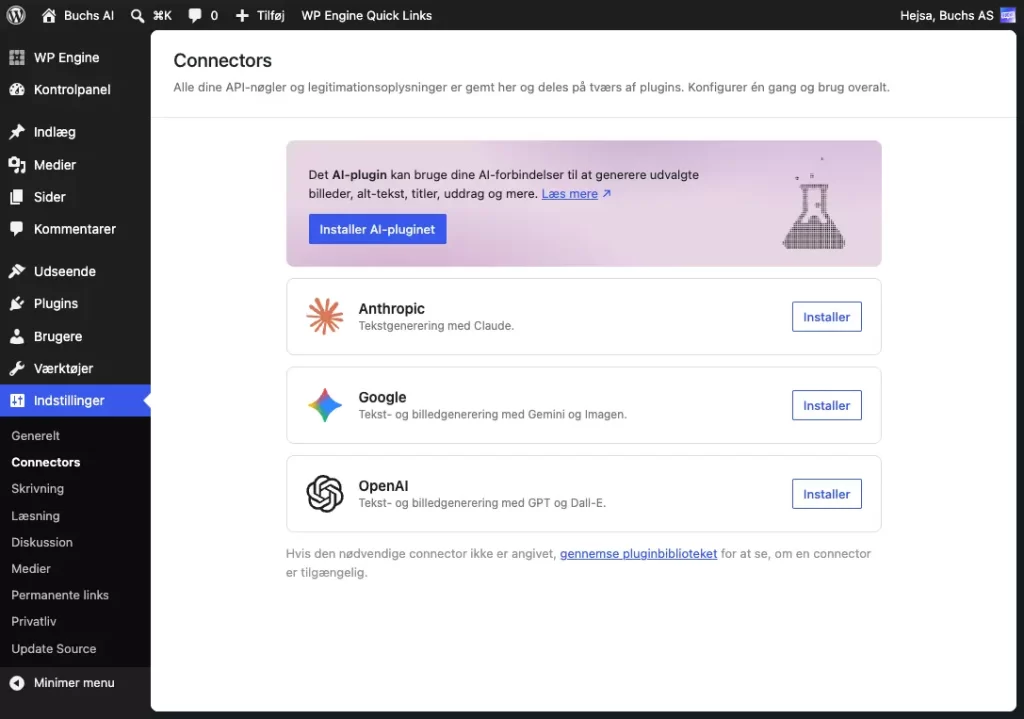
Task: Click the Kontrolpanel dashboard icon
Action: (17, 89)
